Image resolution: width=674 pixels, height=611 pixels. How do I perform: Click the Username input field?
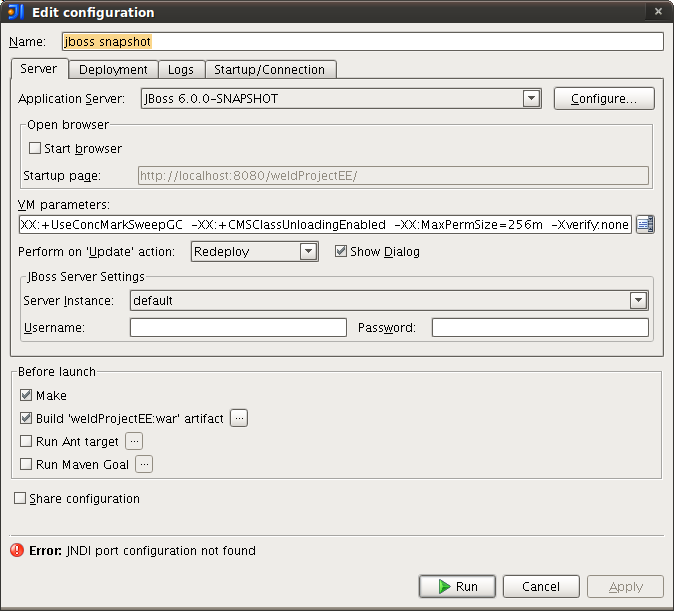(x=238, y=328)
